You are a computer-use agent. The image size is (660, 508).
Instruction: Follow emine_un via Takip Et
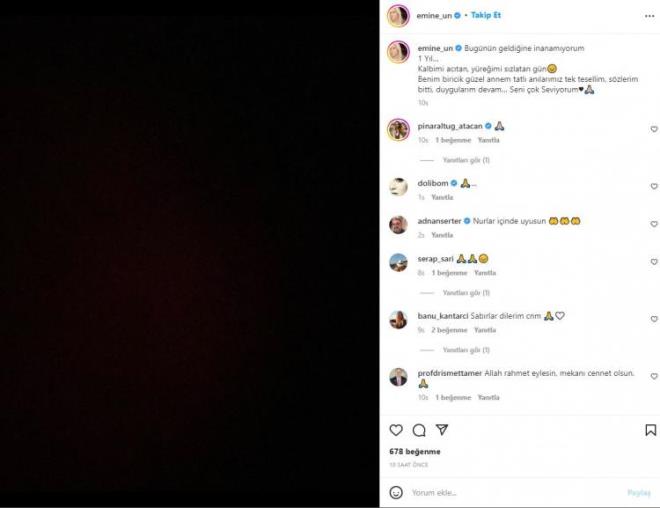486,15
